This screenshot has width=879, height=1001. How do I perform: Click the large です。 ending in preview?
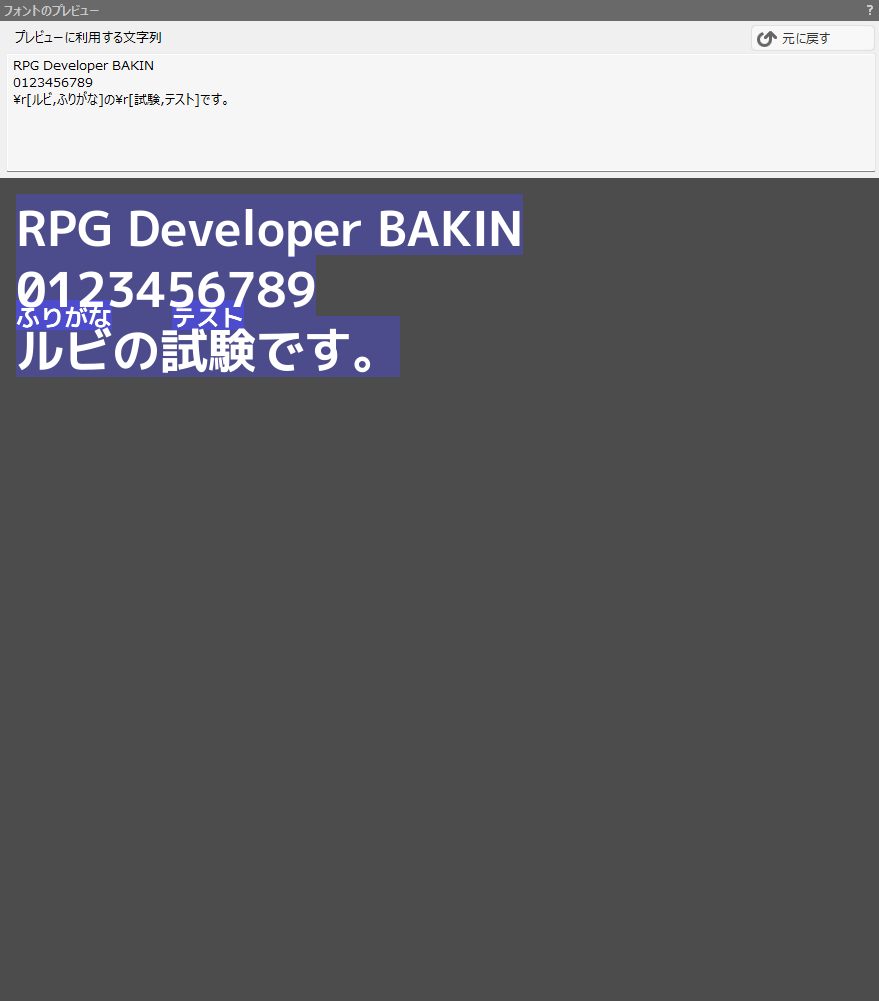[318, 352]
